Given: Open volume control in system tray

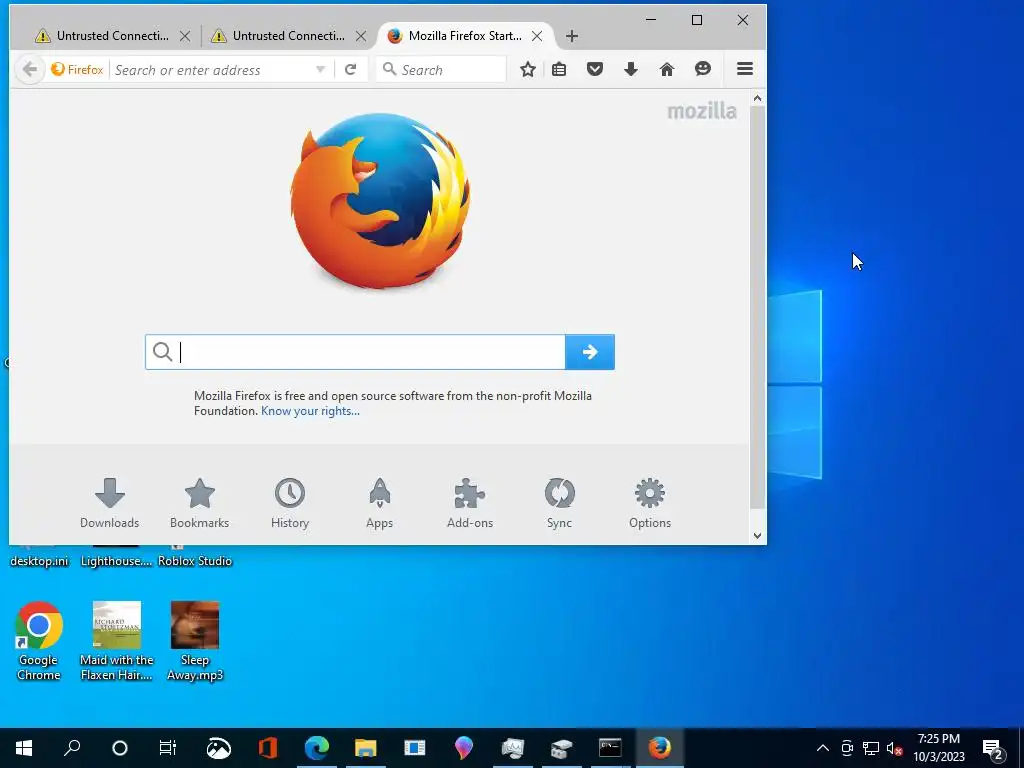Looking at the screenshot, I should pyautogui.click(x=894, y=748).
